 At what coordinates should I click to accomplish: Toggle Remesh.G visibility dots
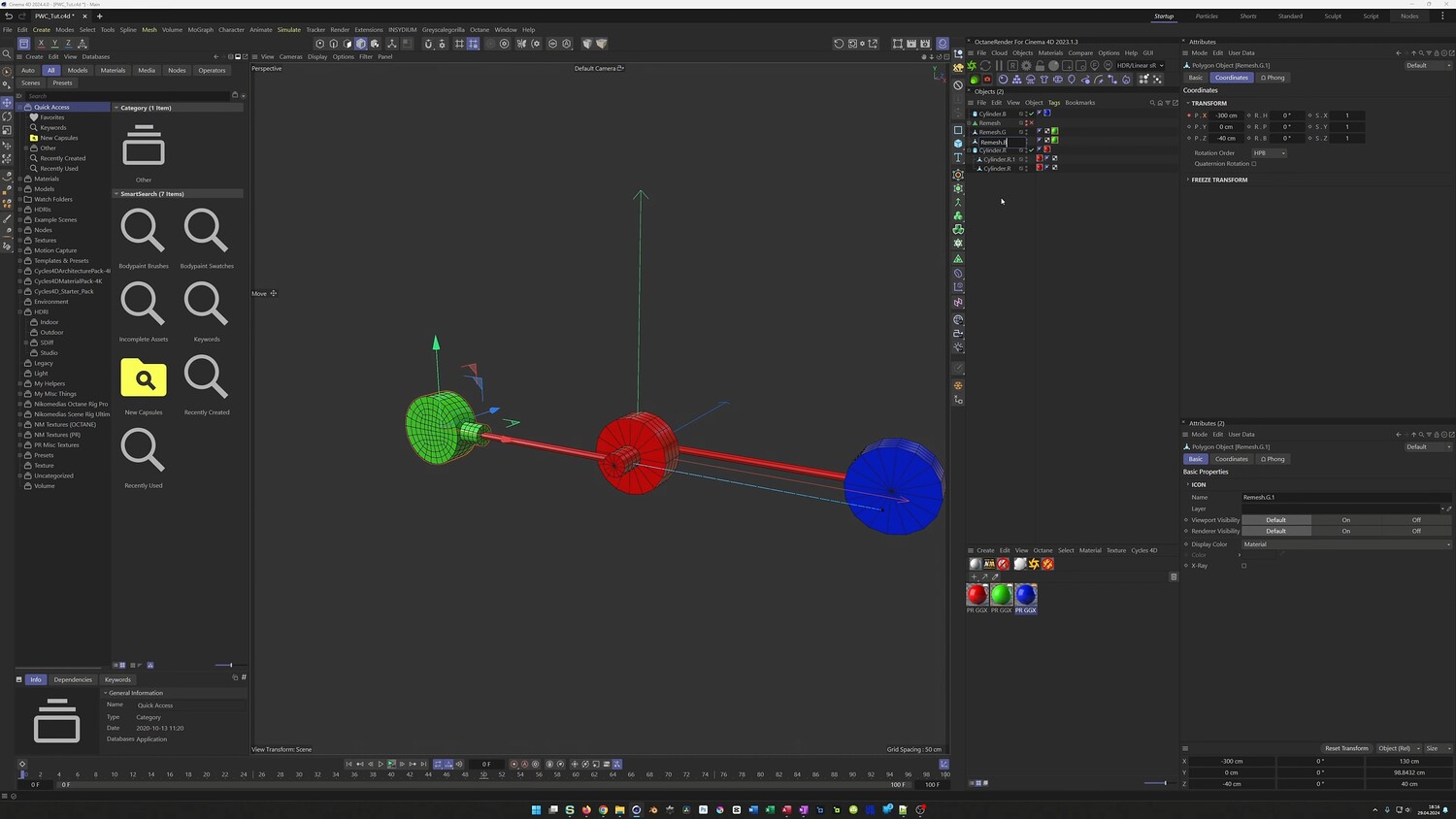click(1024, 132)
